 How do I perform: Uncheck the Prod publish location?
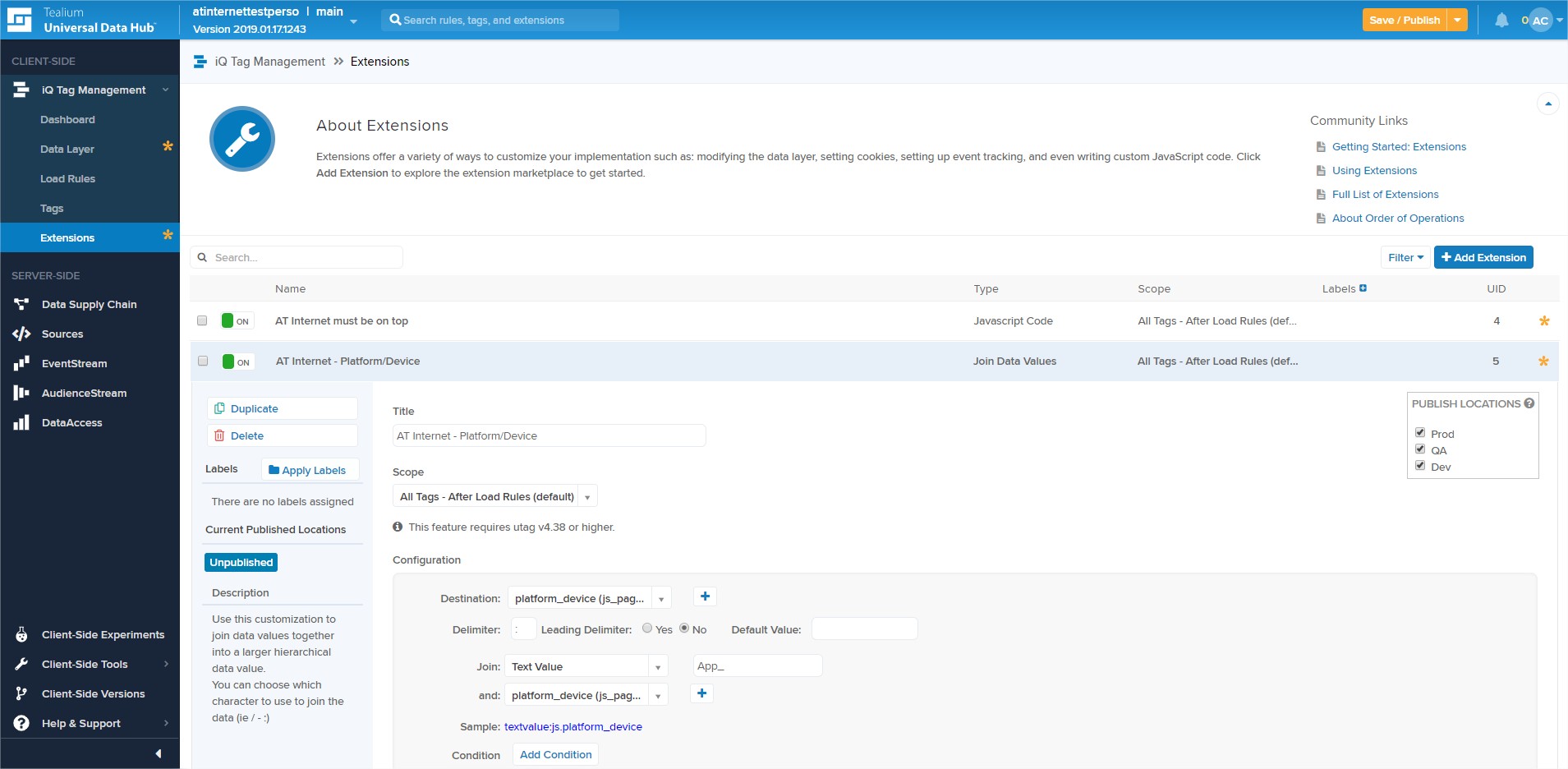tap(1420, 432)
